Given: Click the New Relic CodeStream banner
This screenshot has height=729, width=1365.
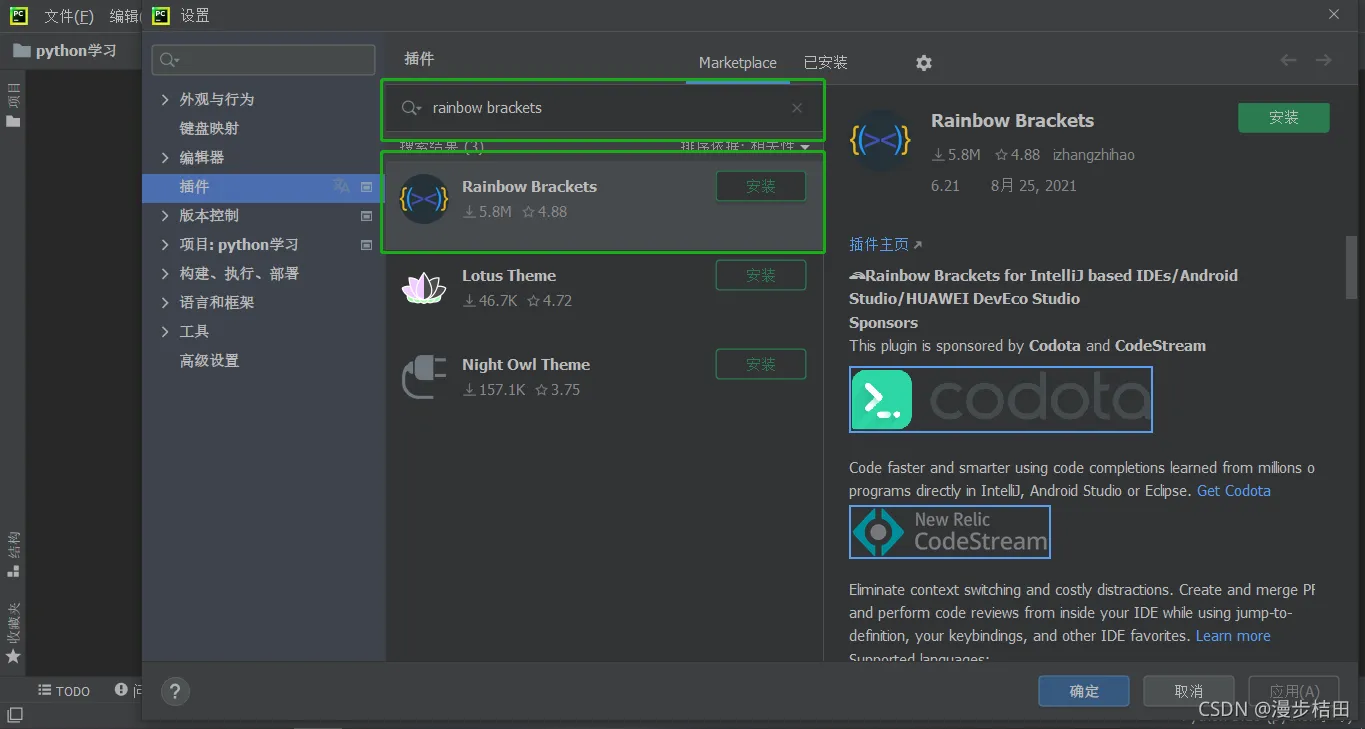Looking at the screenshot, I should click(x=950, y=532).
